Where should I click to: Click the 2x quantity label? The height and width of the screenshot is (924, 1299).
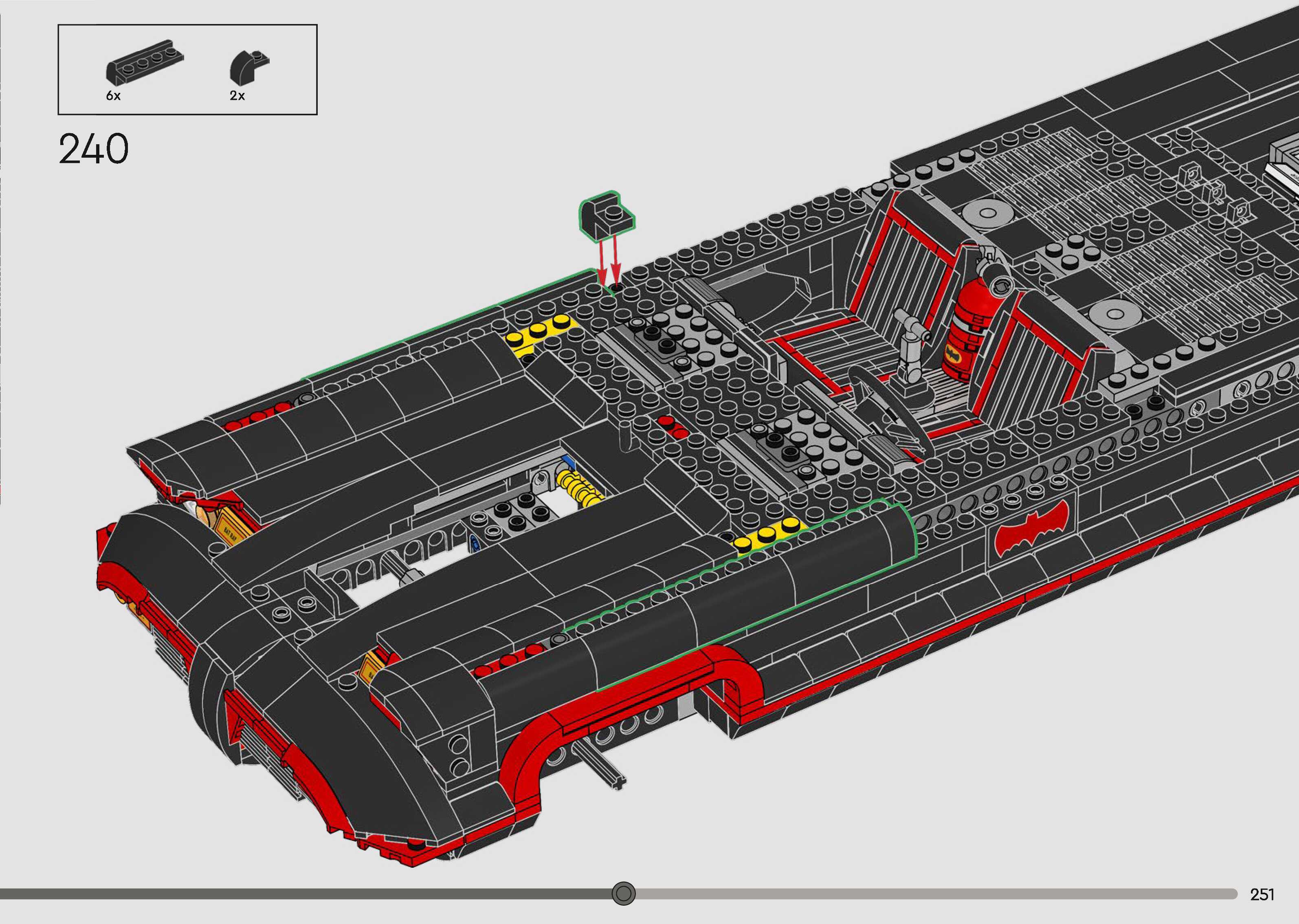pyautogui.click(x=237, y=96)
